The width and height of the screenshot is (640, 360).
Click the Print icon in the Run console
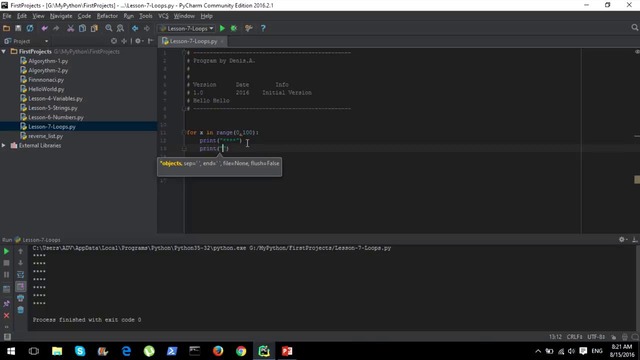point(20,298)
